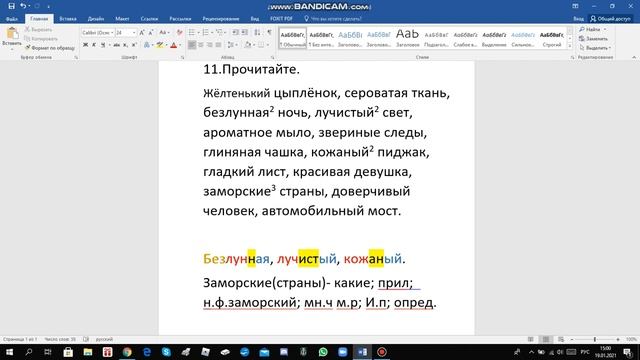Open WhatsApp from the taskbar
Image resolution: width=640 pixels, height=360 pixels.
tap(323, 352)
